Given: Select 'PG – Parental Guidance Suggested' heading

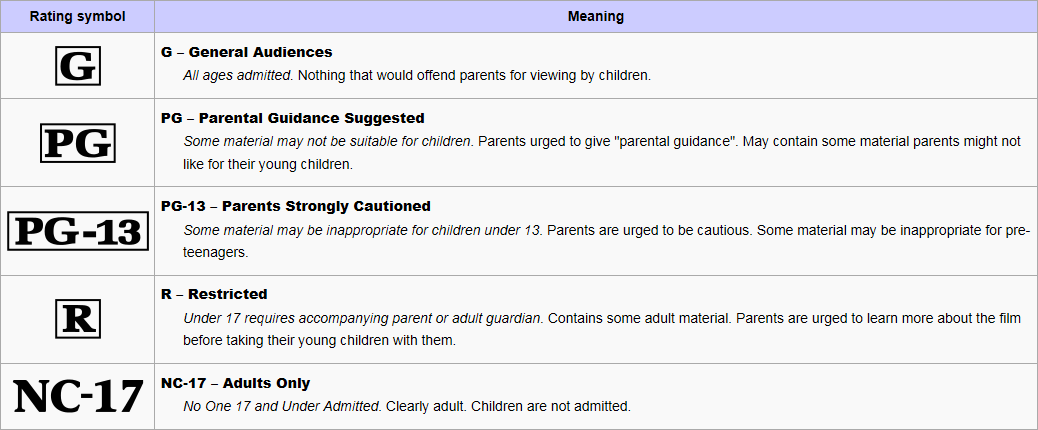Looking at the screenshot, I should point(293,118).
